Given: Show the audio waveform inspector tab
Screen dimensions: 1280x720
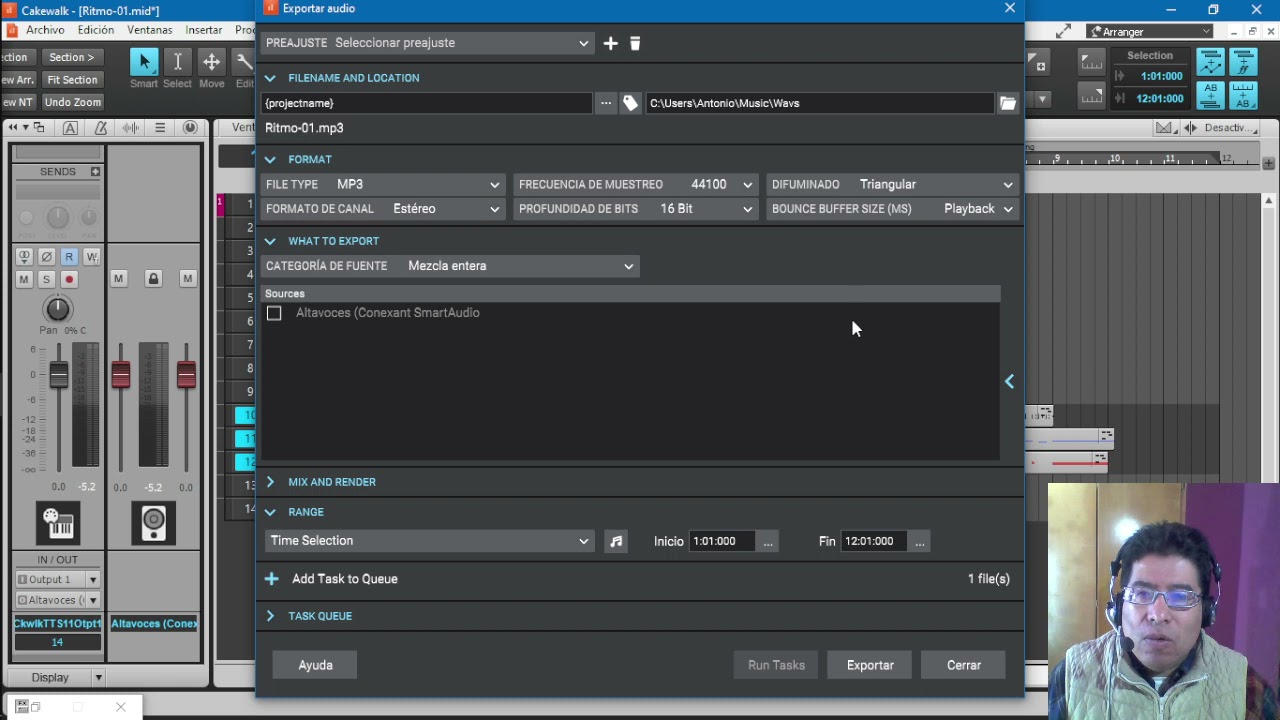Looking at the screenshot, I should pos(130,128).
